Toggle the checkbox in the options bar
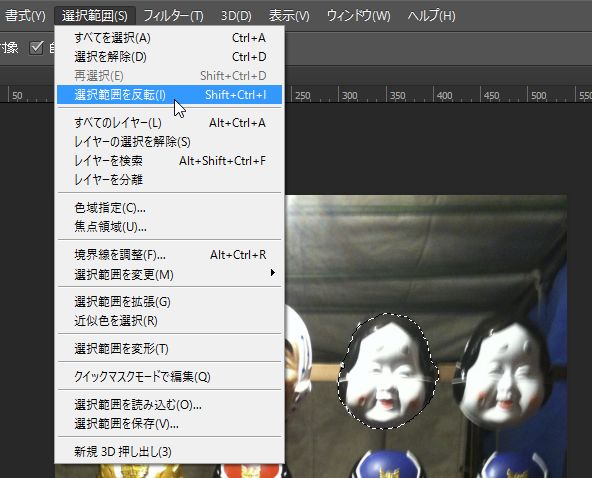The width and height of the screenshot is (592, 478). coord(37,48)
